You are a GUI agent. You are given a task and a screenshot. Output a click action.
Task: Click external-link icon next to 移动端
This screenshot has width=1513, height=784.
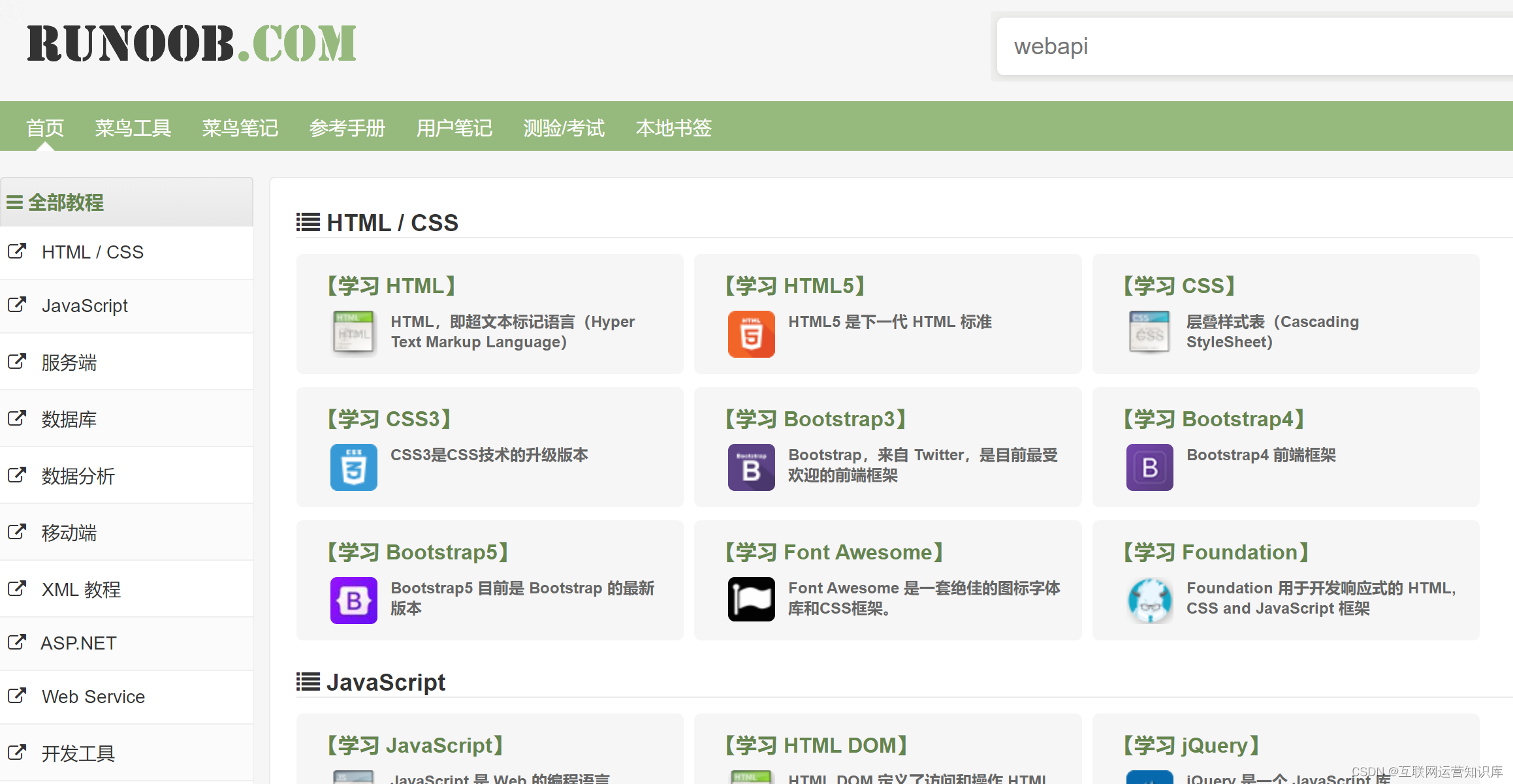click(17, 532)
